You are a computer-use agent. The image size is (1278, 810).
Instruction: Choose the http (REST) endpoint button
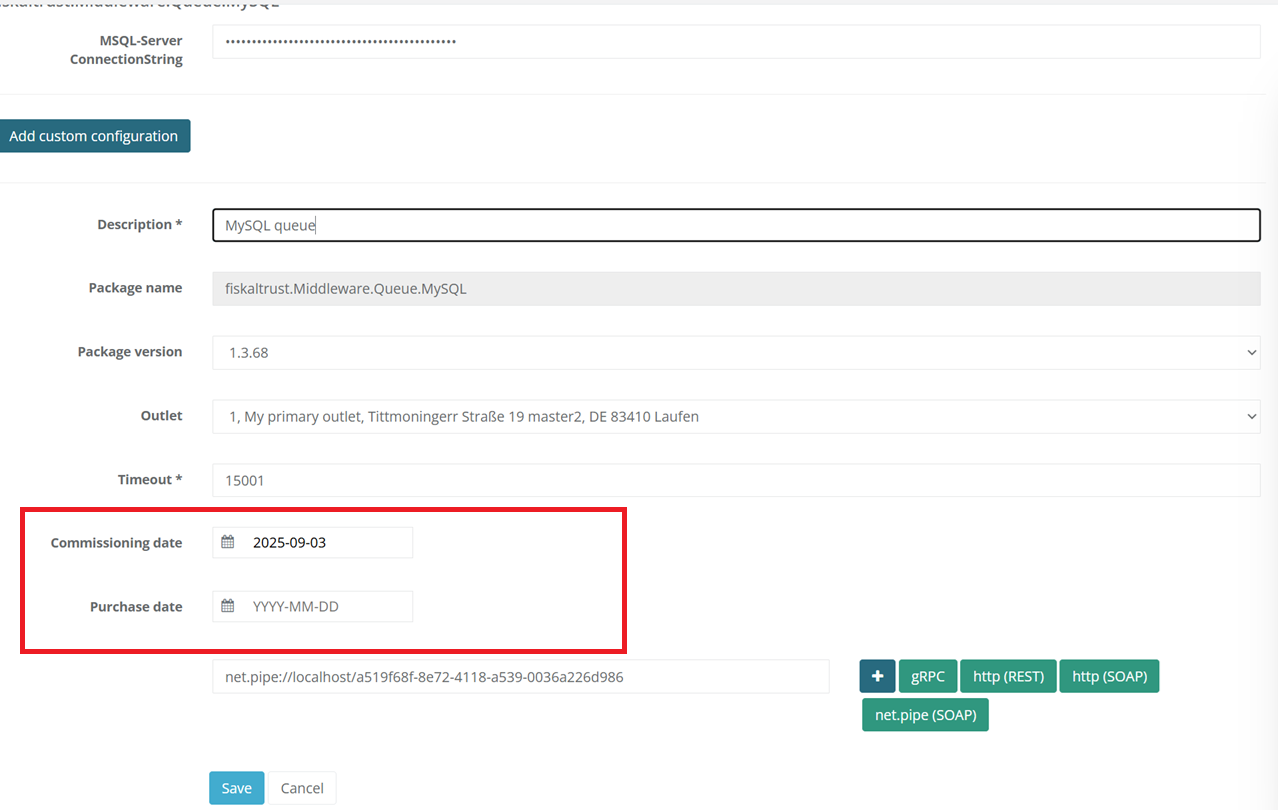tap(1008, 677)
